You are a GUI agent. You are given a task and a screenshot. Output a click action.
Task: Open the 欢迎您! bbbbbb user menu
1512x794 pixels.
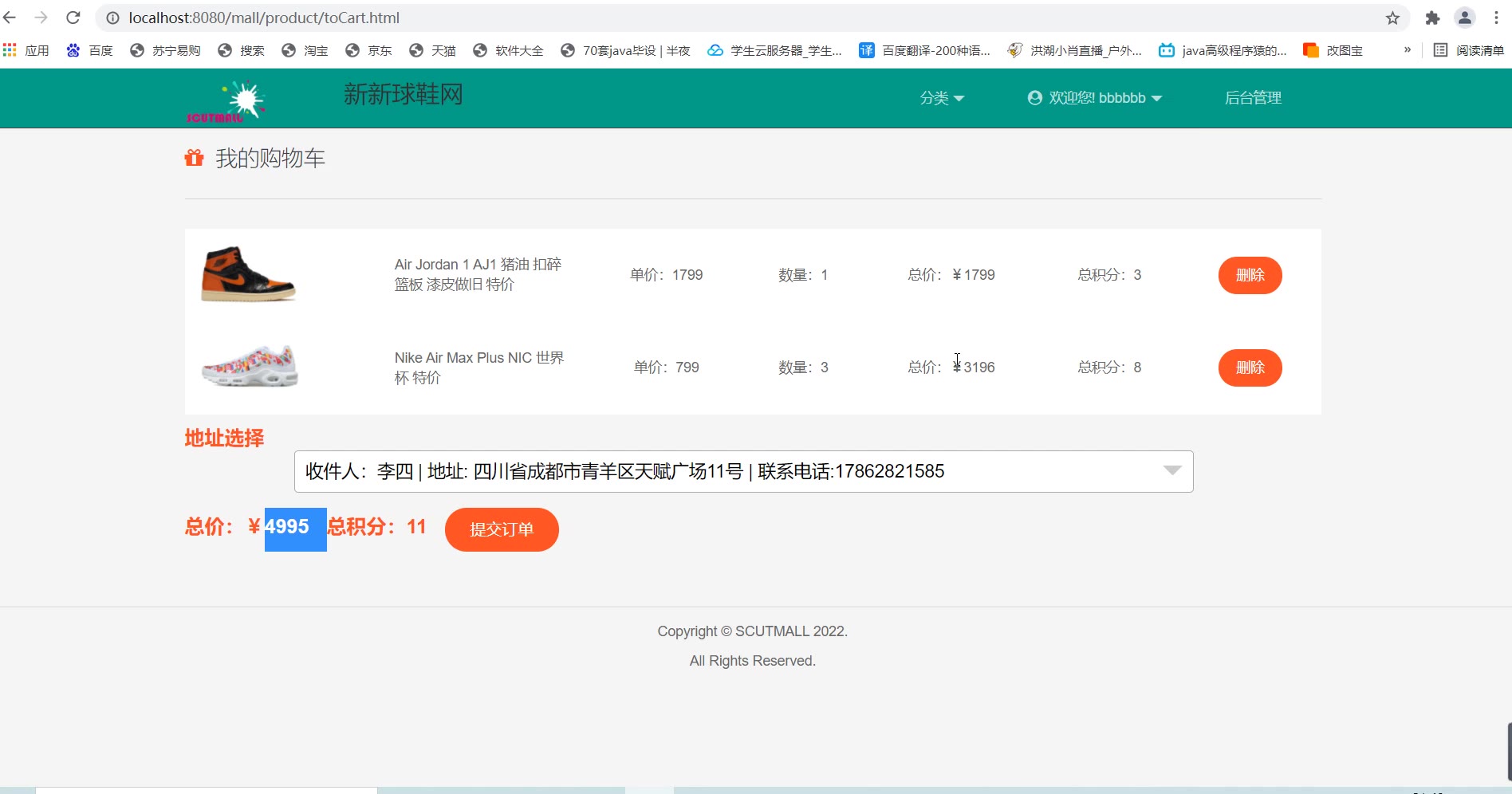coord(1094,98)
